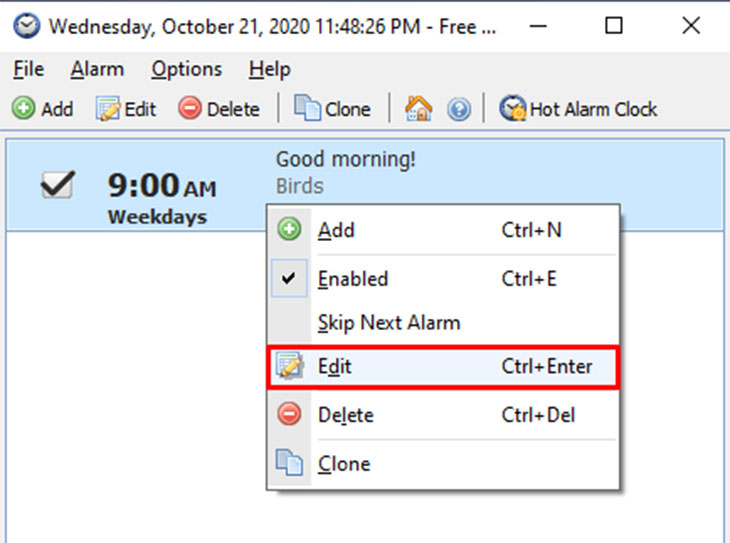Select the Good morning! alarm entry
730x543 pixels.
(345, 160)
